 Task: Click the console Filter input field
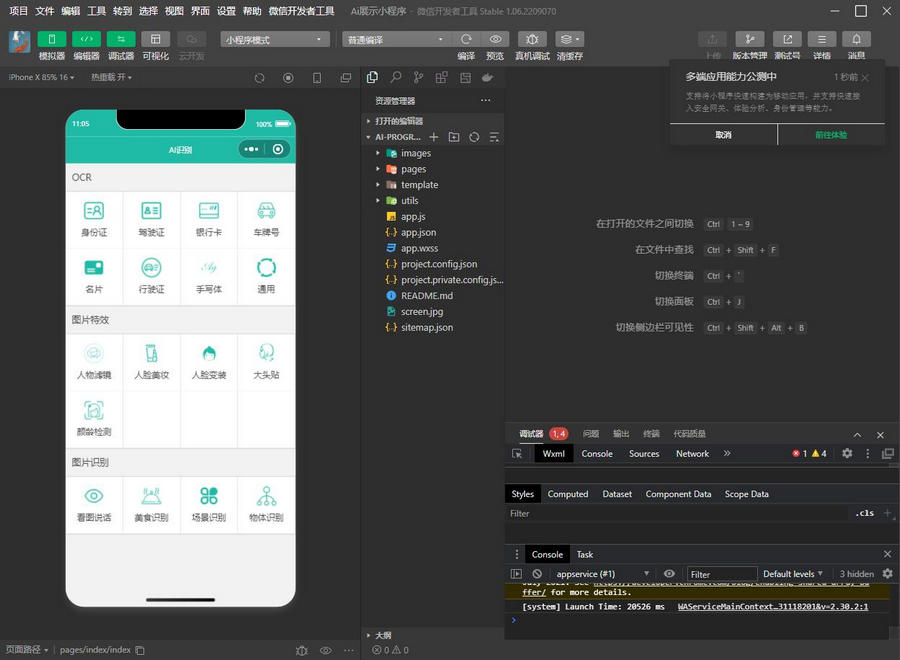pos(720,574)
